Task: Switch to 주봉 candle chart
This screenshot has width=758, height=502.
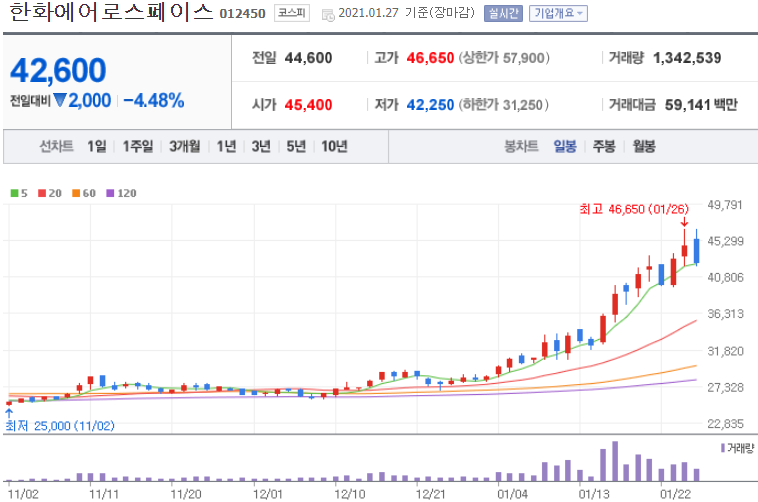Action: (604, 146)
